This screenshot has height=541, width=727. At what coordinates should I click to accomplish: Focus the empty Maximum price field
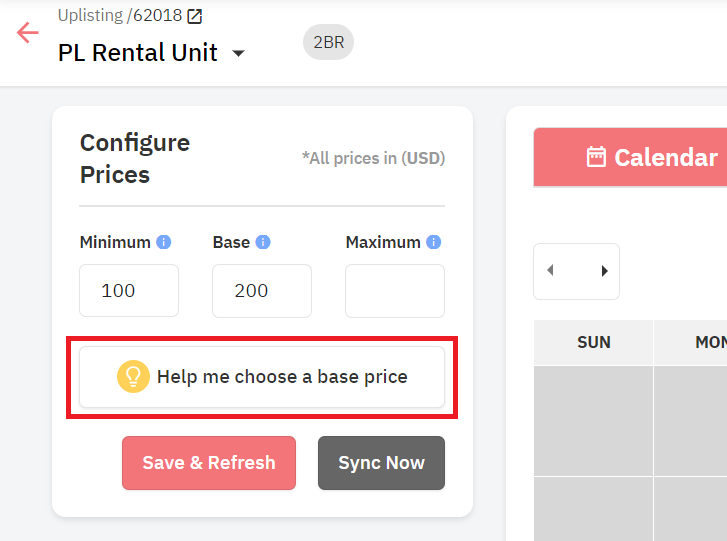tap(395, 291)
